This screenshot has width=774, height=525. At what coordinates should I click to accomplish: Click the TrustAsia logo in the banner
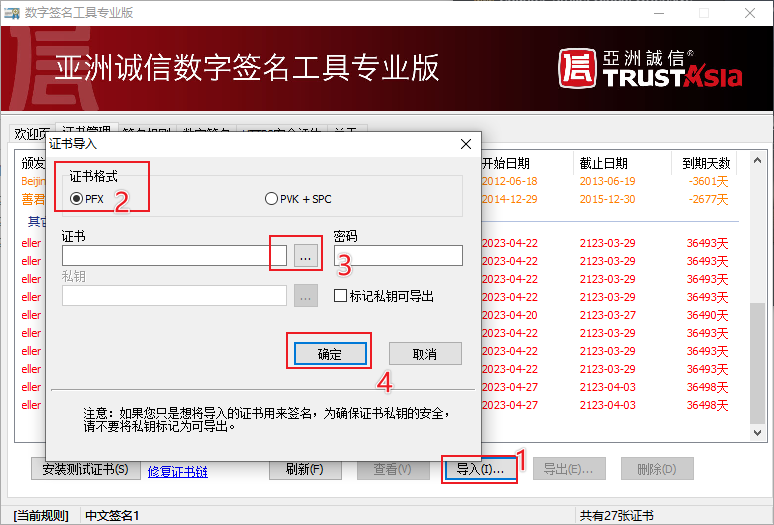(x=650, y=69)
